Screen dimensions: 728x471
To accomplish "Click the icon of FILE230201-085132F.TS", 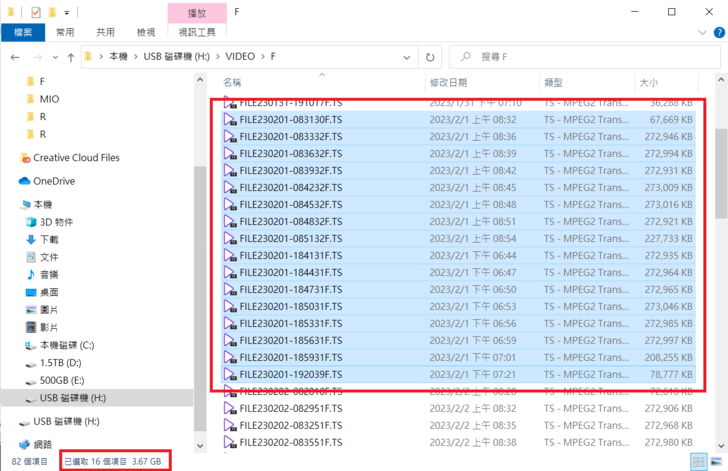I will (230, 239).
